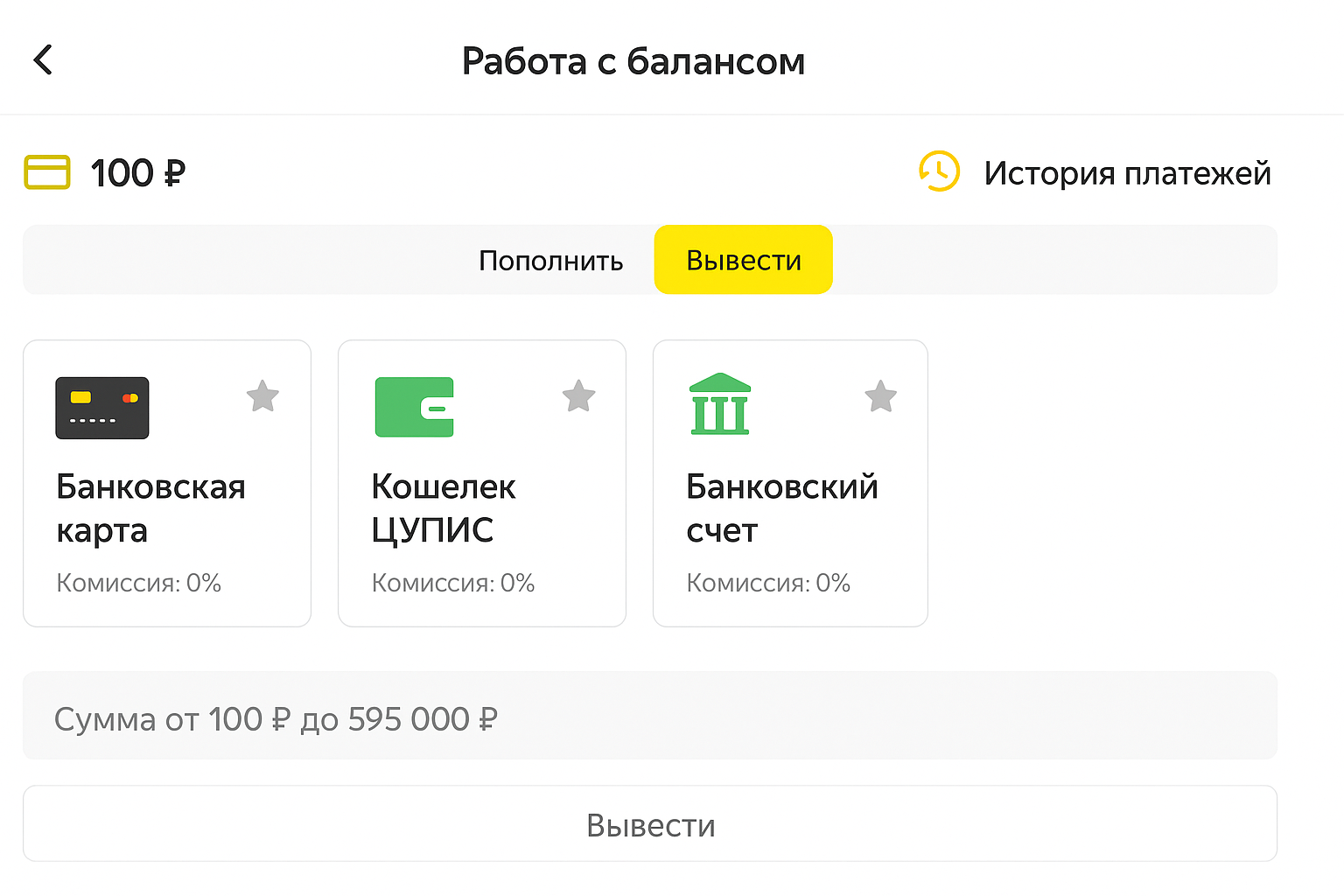Image resolution: width=1344 pixels, height=896 pixels.
Task: Go back using the left arrow icon
Action: click(42, 59)
